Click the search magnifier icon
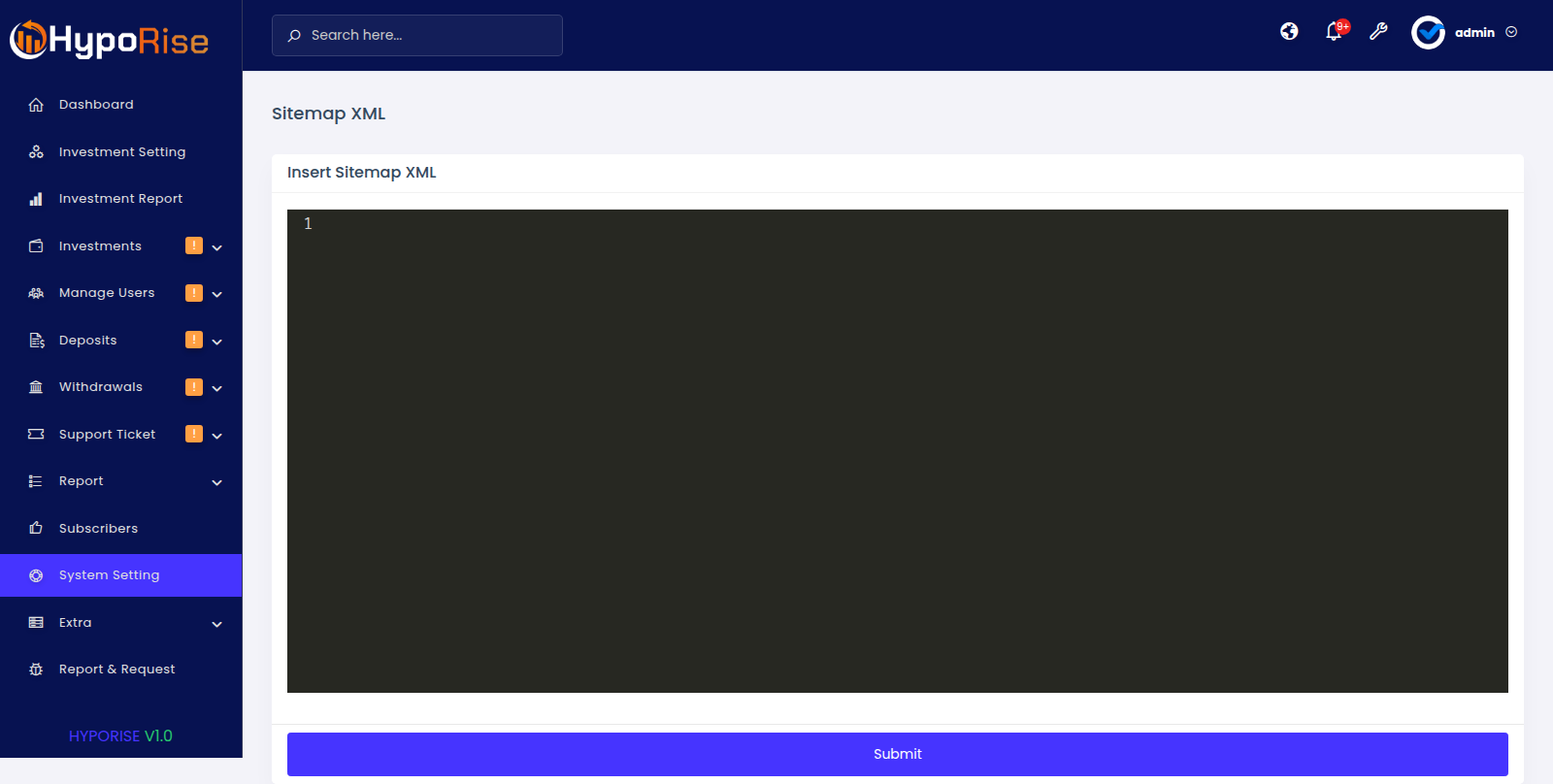This screenshot has height=784, width=1553. pyautogui.click(x=294, y=36)
